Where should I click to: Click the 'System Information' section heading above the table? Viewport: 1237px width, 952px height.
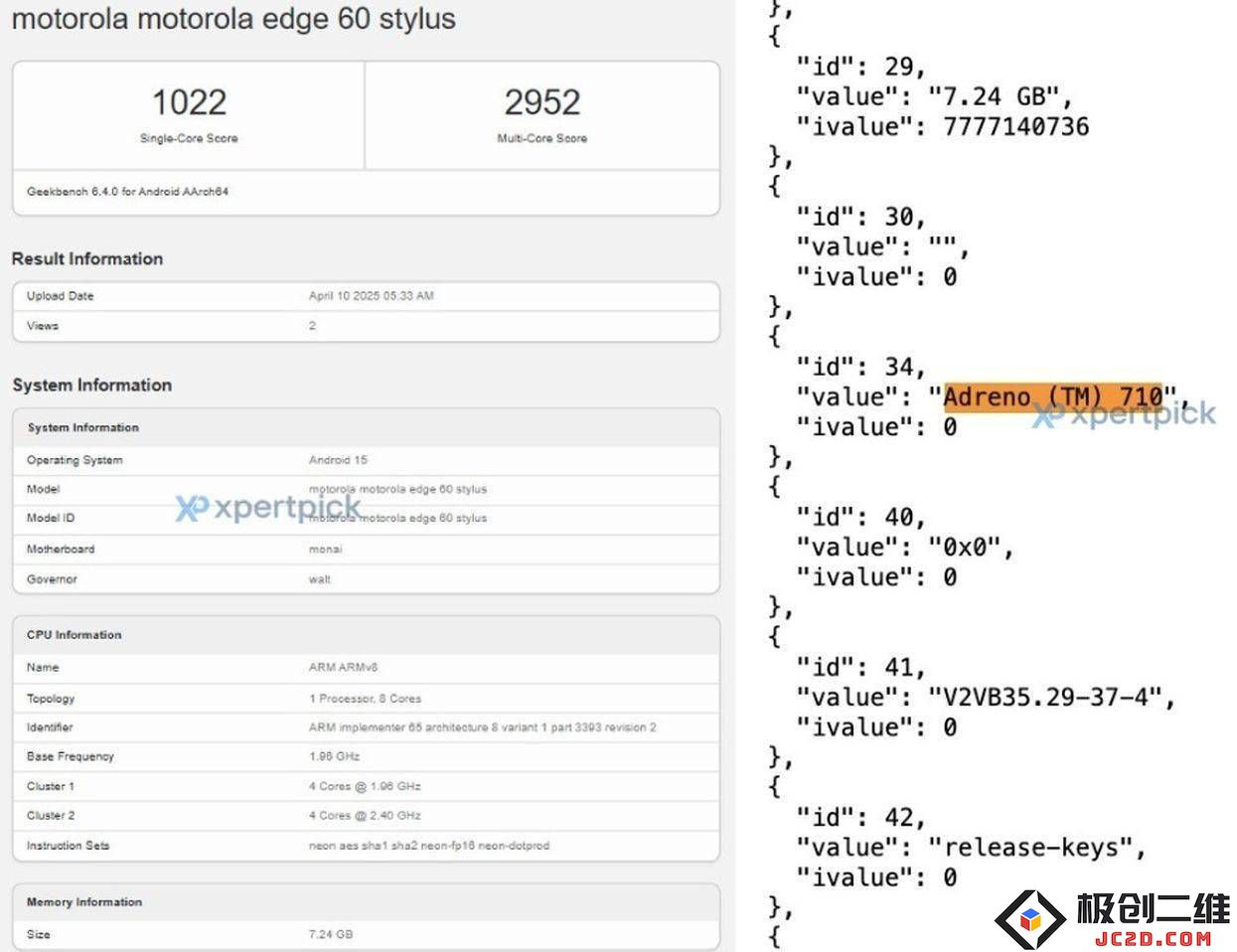[91, 385]
